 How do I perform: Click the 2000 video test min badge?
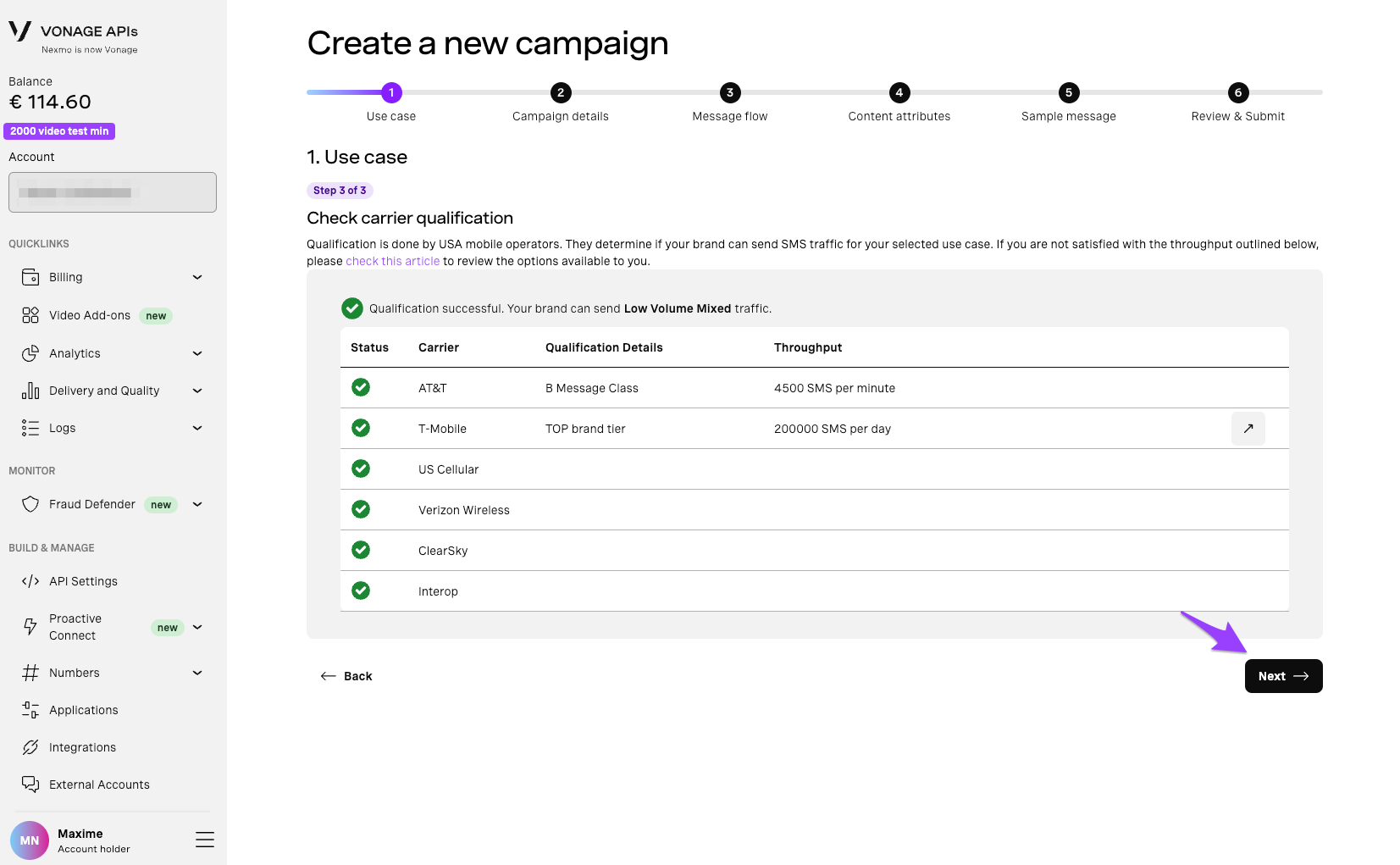pos(59,131)
